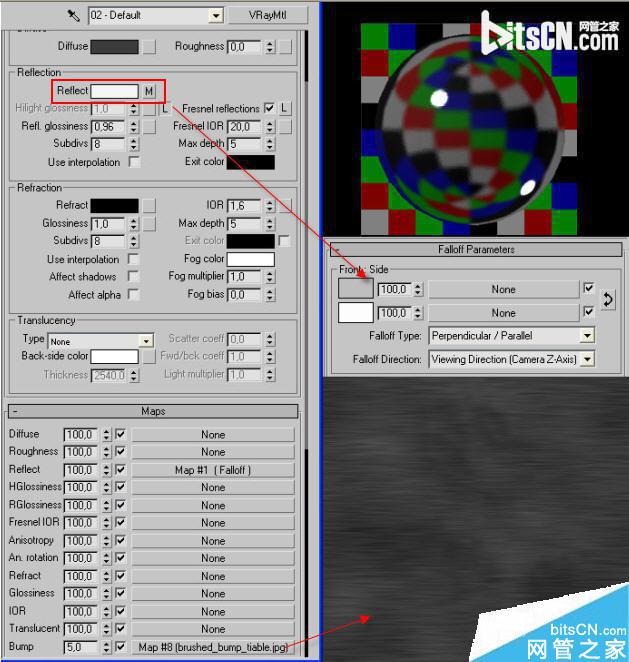This screenshot has height=662, width=629.
Task: Open the Falloff Direction dropdown
Action: (587, 360)
